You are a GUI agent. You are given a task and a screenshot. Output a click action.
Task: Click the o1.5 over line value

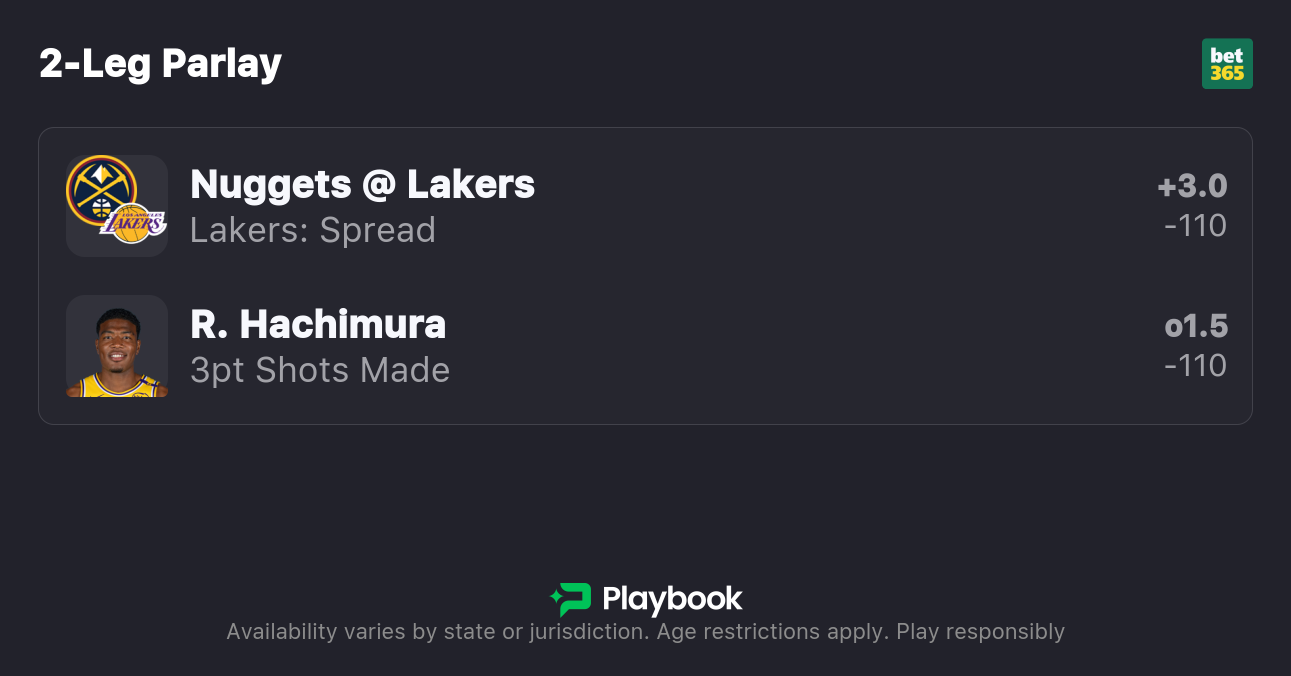[1196, 326]
